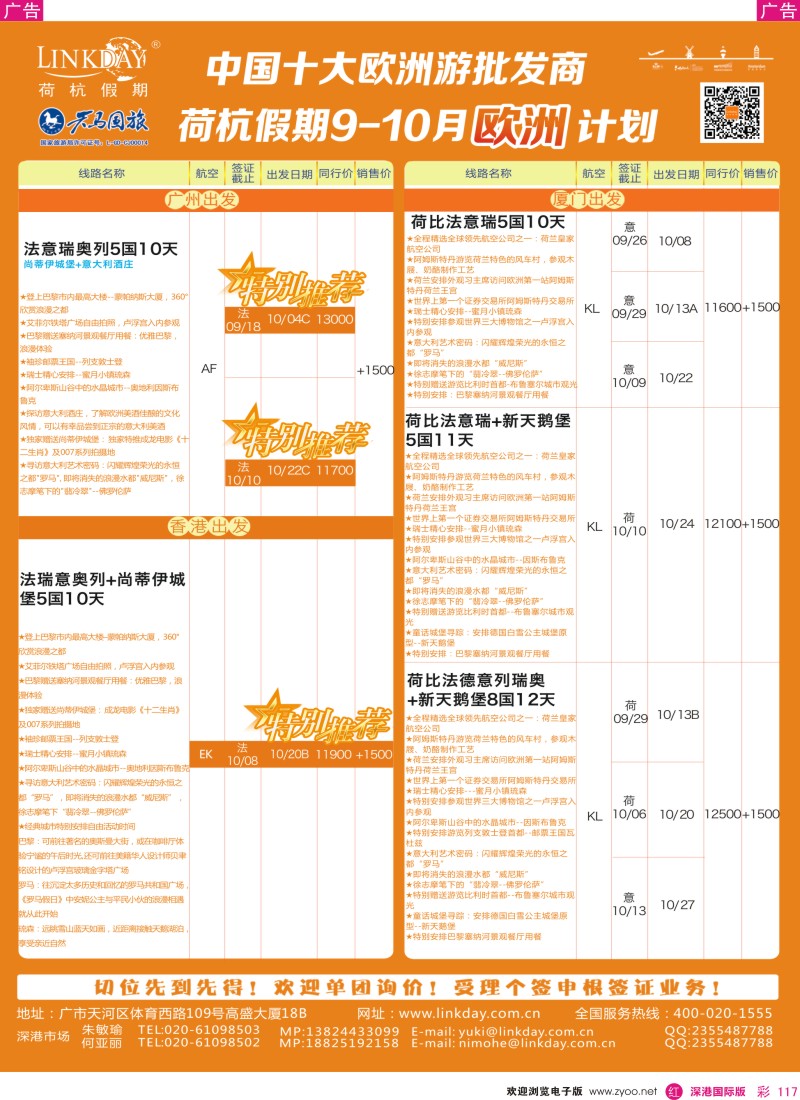Image resolution: width=800 pixels, height=1100 pixels.
Task: Click page number 彩 117
Action: click(x=777, y=1092)
